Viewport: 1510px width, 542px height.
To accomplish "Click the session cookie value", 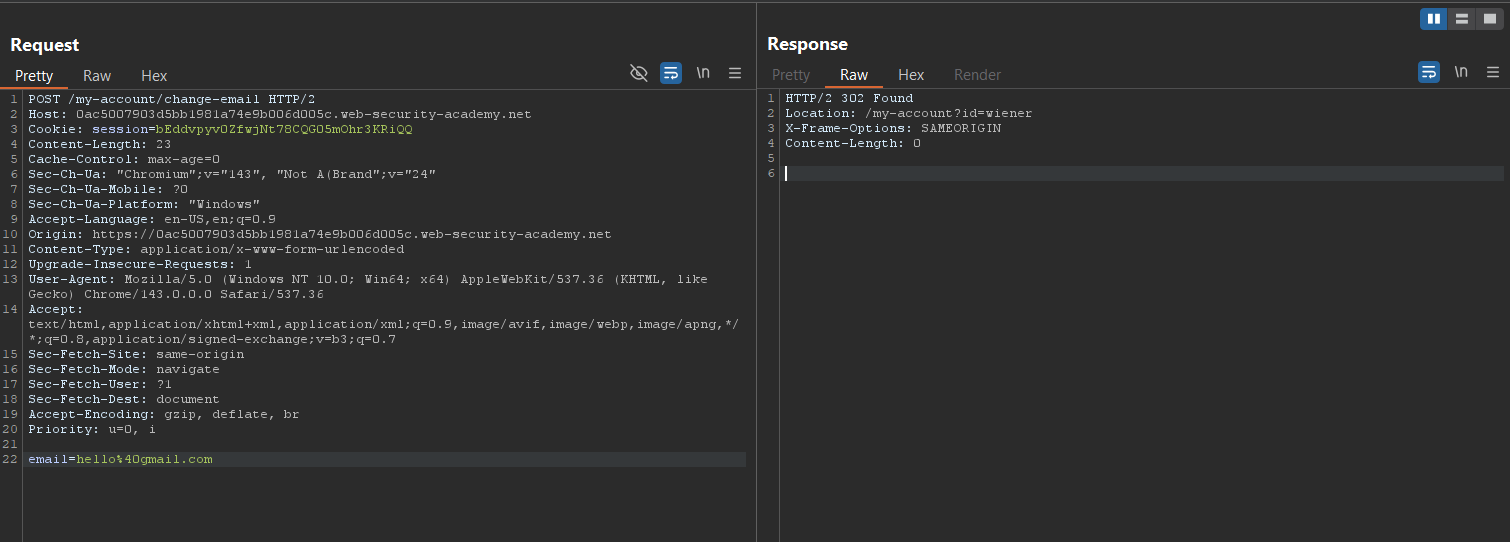I will 282,129.
